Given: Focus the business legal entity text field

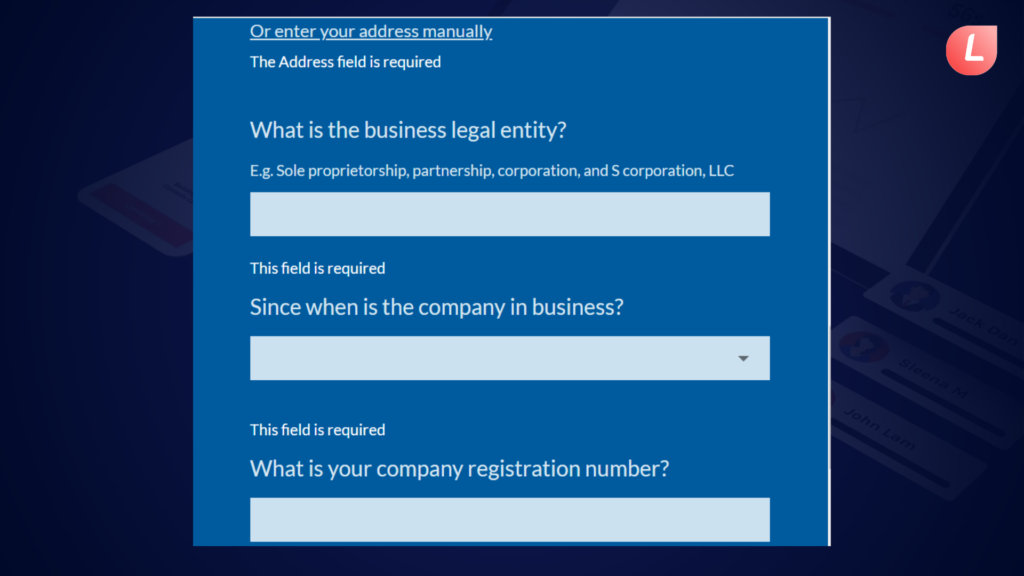Looking at the screenshot, I should point(509,214).
